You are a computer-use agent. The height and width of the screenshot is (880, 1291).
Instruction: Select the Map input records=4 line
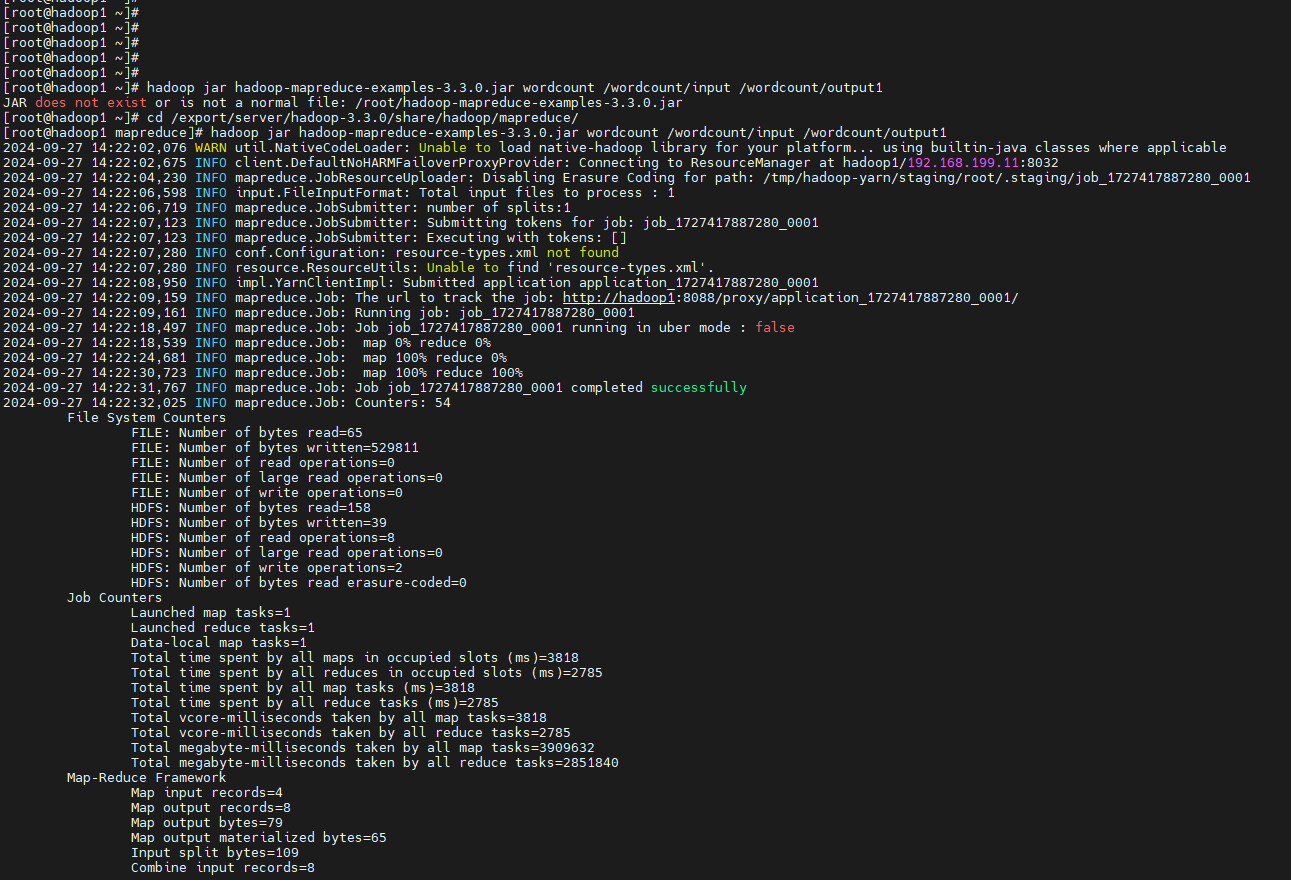(x=215, y=792)
